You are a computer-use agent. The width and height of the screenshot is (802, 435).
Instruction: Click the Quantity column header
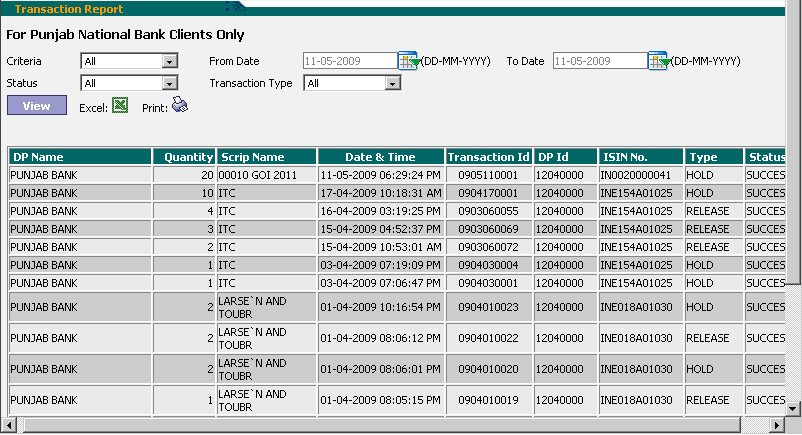coord(184,157)
